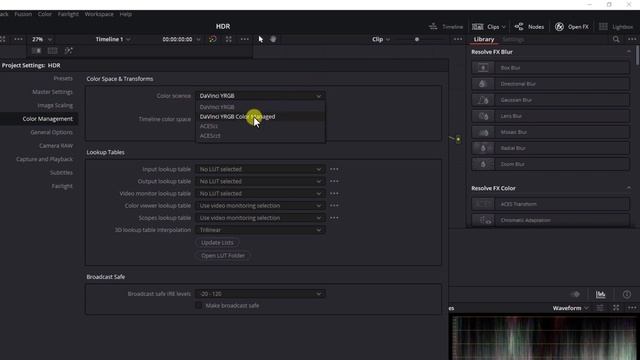The height and width of the screenshot is (360, 640).
Task: Choose the DaVinci YRGB list option
Action: [260, 107]
